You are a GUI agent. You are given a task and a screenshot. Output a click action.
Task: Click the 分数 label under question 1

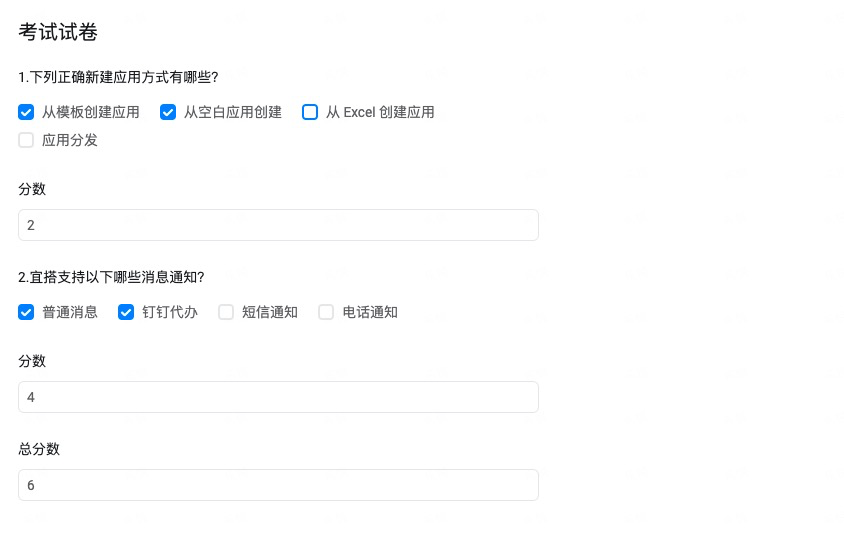32,189
